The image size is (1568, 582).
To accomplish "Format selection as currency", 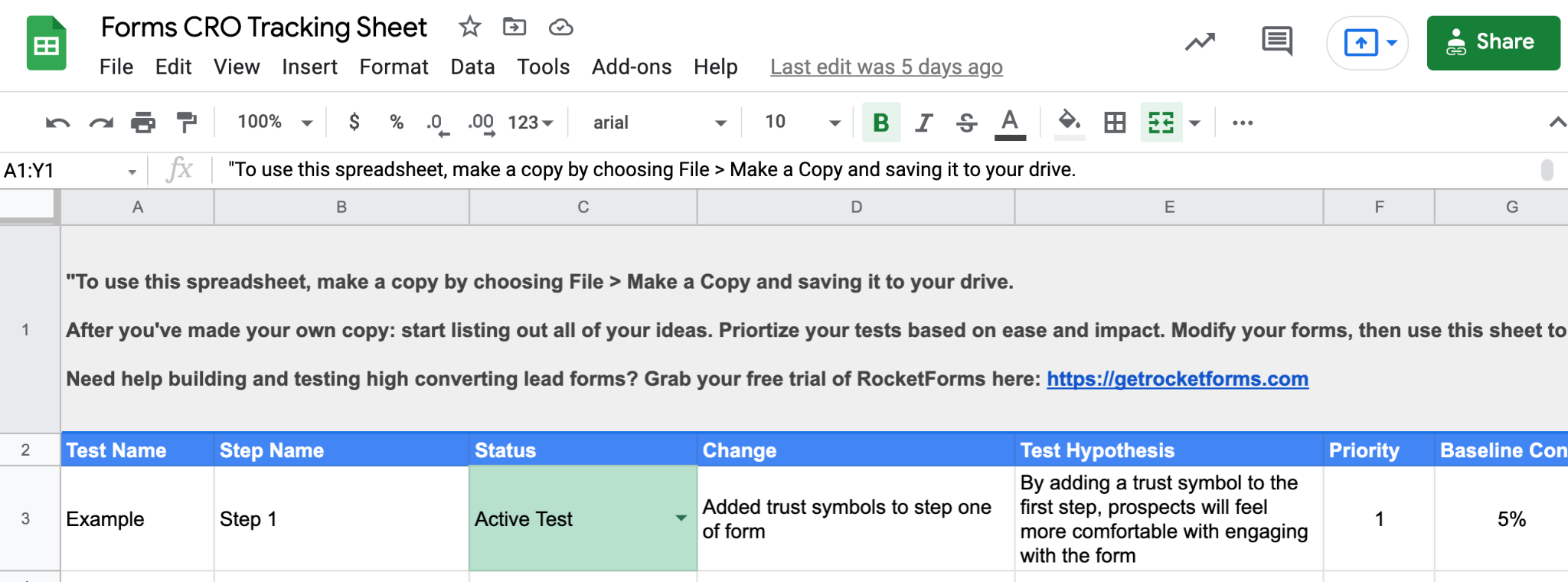I will click(x=354, y=123).
